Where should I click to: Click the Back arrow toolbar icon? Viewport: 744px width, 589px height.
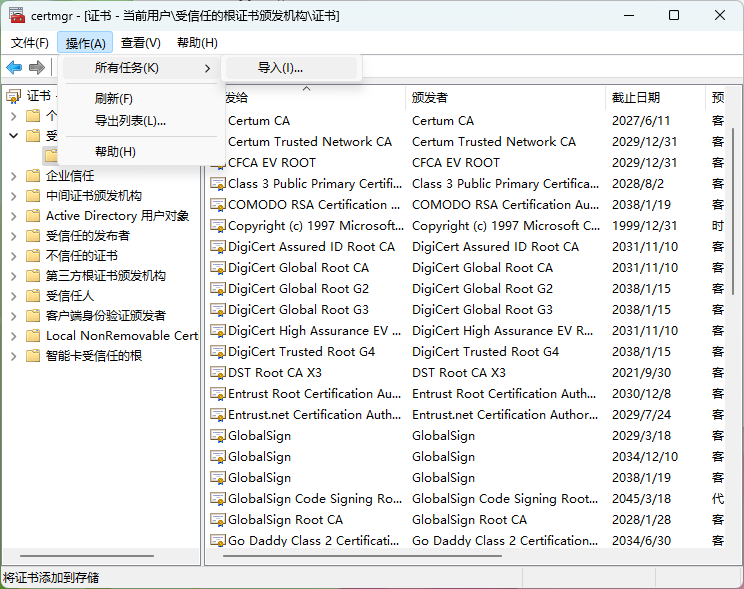point(14,67)
